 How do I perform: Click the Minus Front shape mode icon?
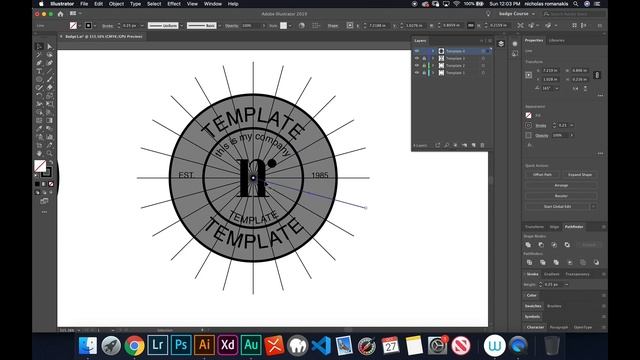click(541, 244)
